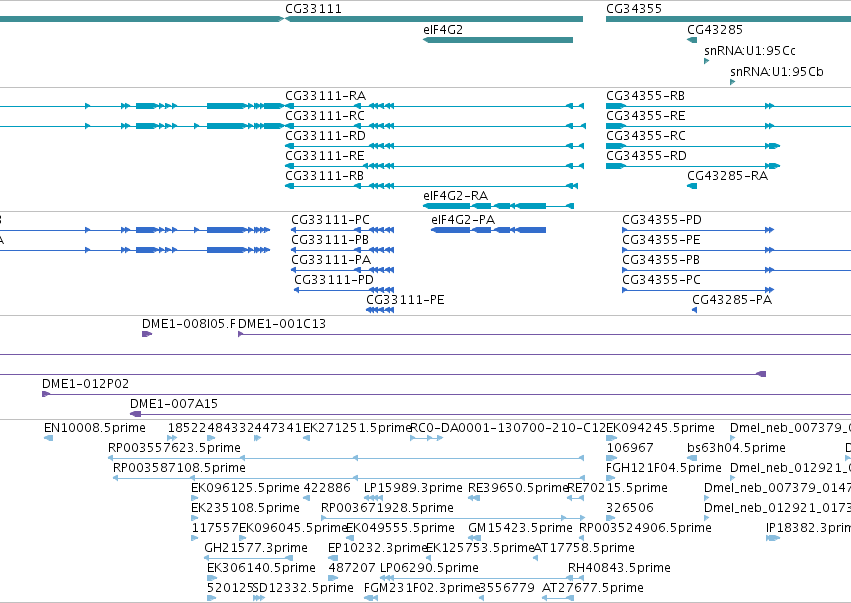Select protein CG34355-PD

coord(698,230)
